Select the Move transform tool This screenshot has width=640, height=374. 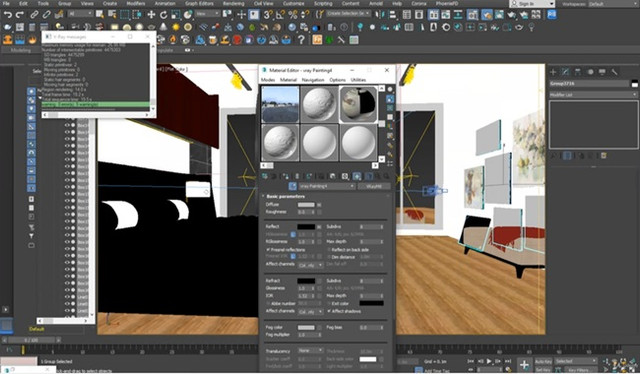[x=151, y=15]
